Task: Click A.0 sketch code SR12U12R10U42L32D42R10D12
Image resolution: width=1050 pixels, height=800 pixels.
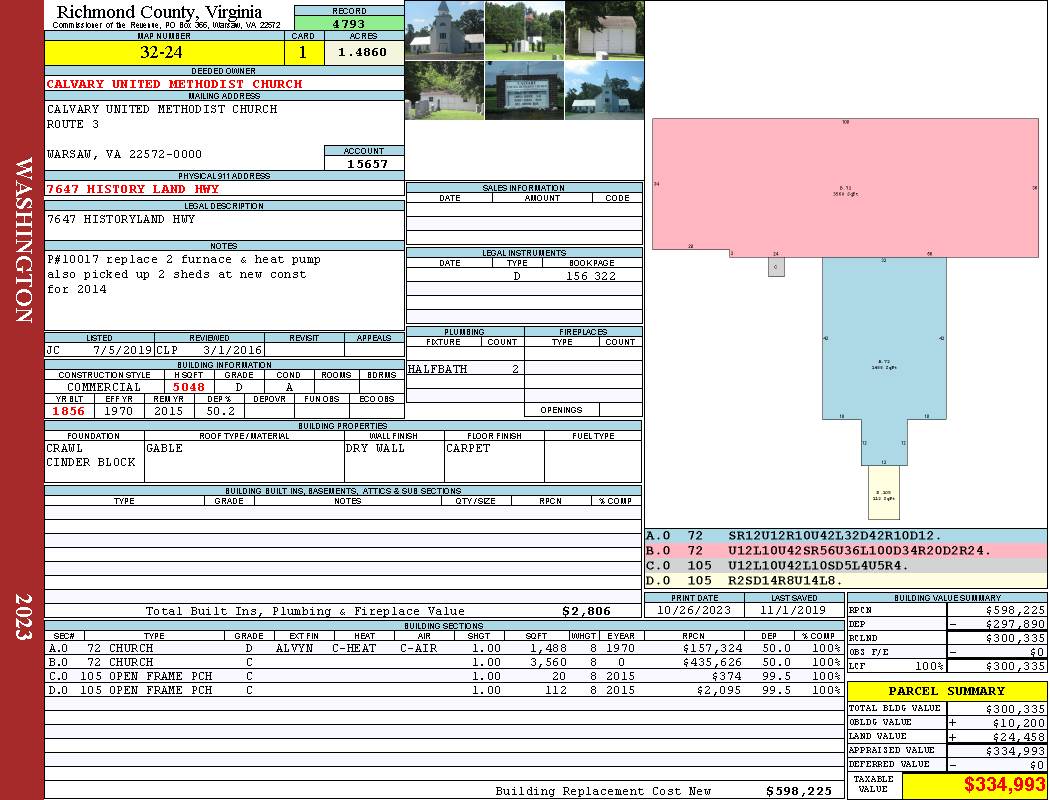Action: pos(834,536)
